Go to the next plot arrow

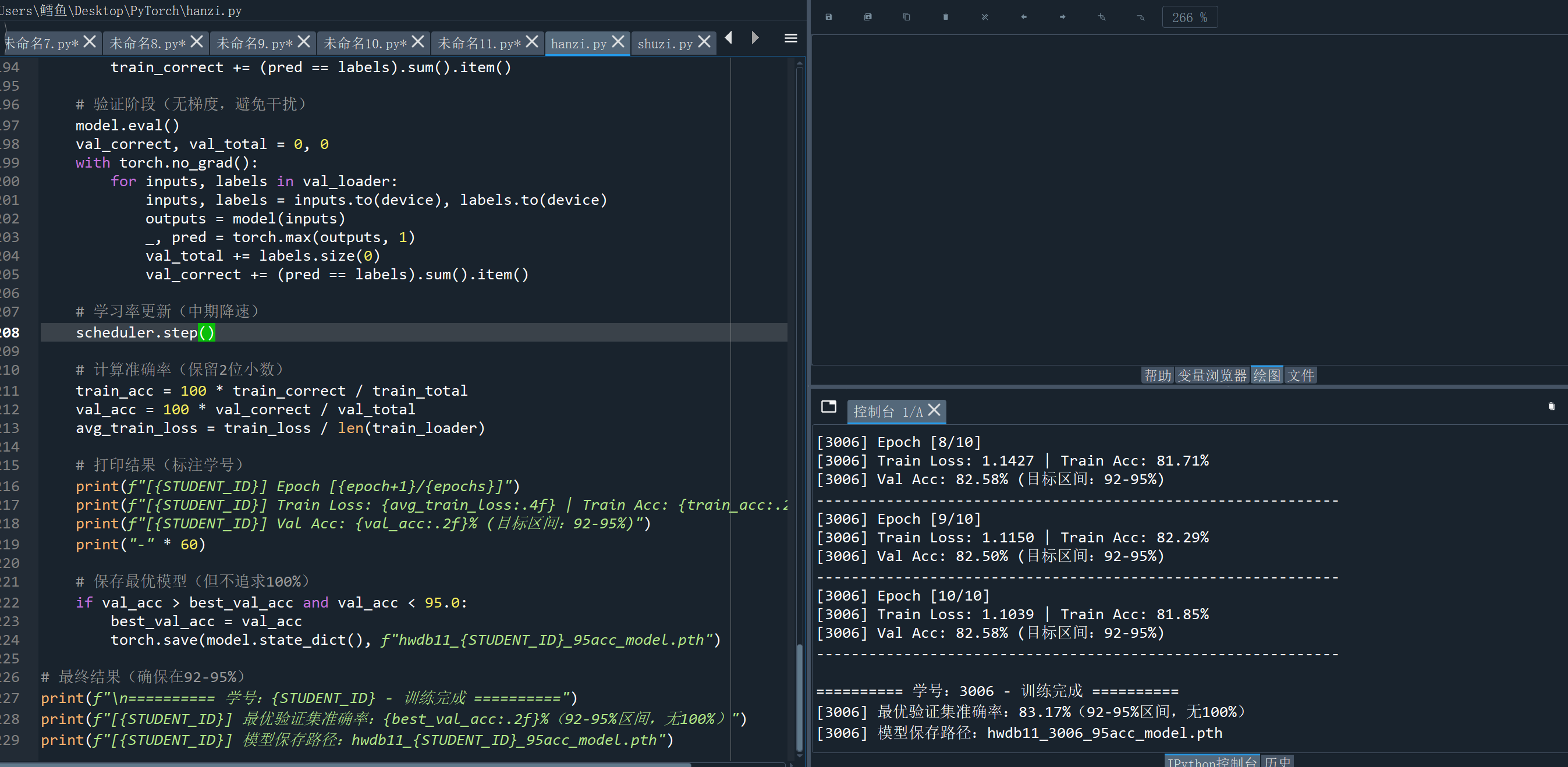(x=1062, y=17)
